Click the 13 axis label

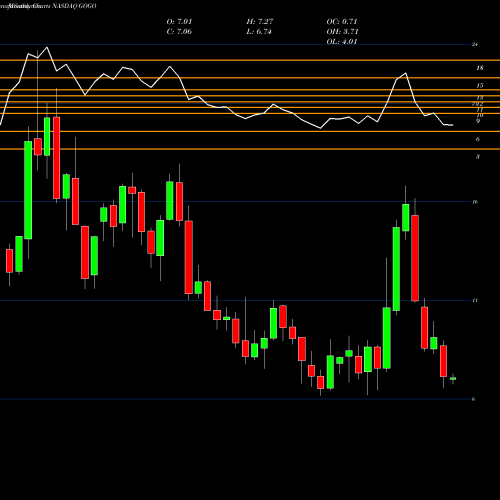(x=480, y=98)
